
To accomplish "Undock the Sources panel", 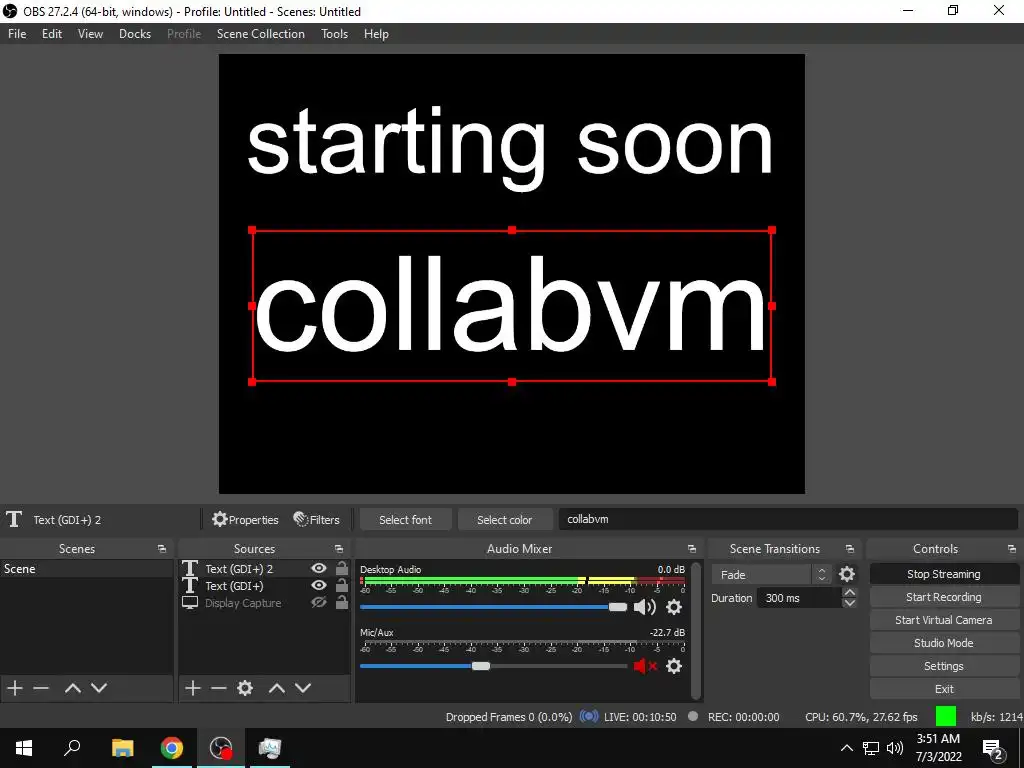I will pos(339,549).
